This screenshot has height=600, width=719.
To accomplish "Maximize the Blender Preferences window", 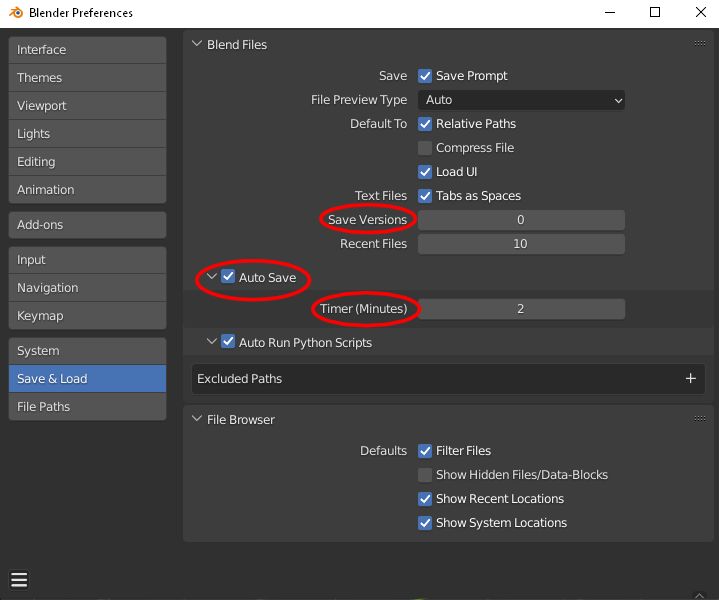I will coord(655,12).
